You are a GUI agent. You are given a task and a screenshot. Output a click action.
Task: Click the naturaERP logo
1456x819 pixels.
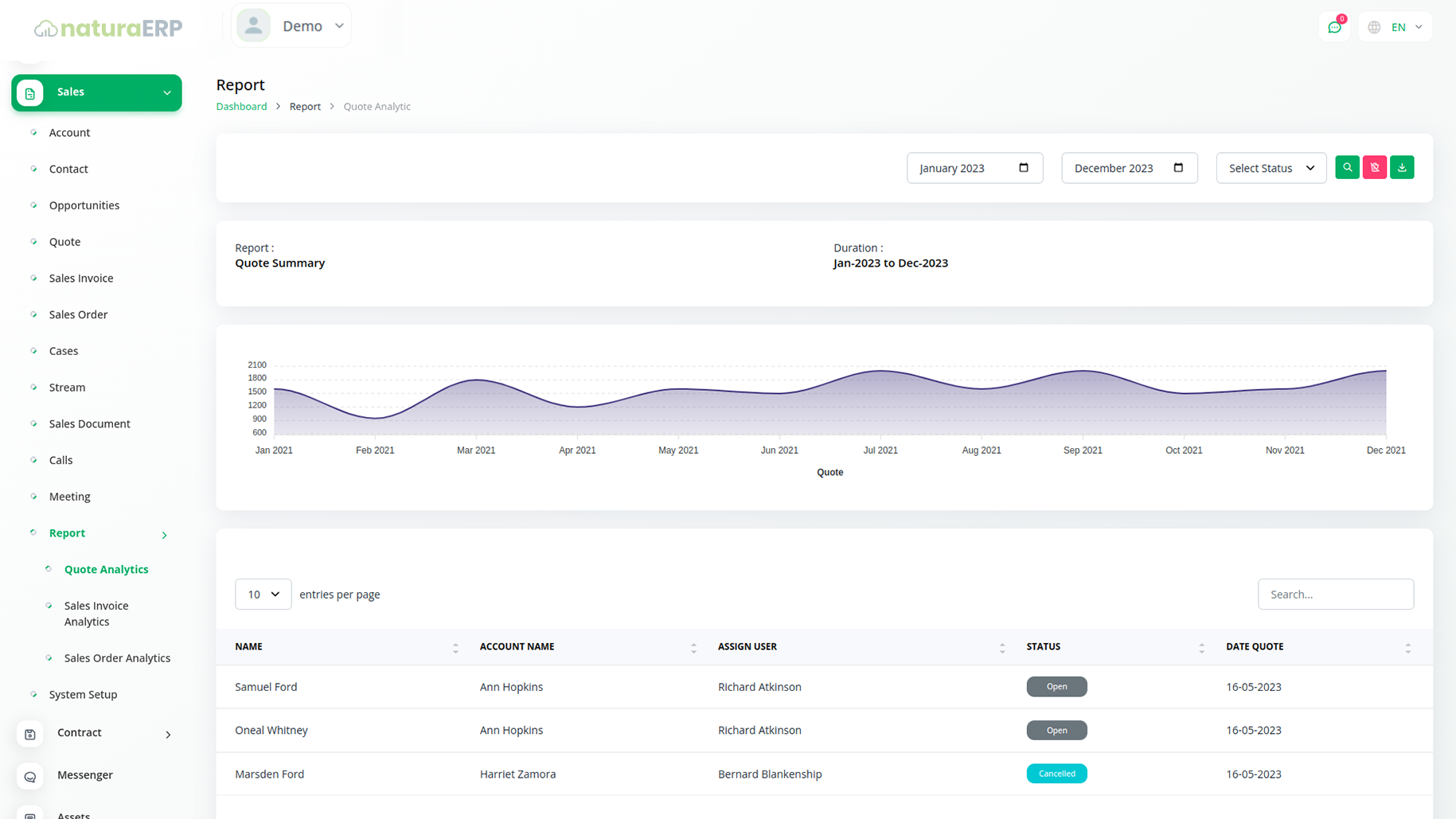point(108,28)
